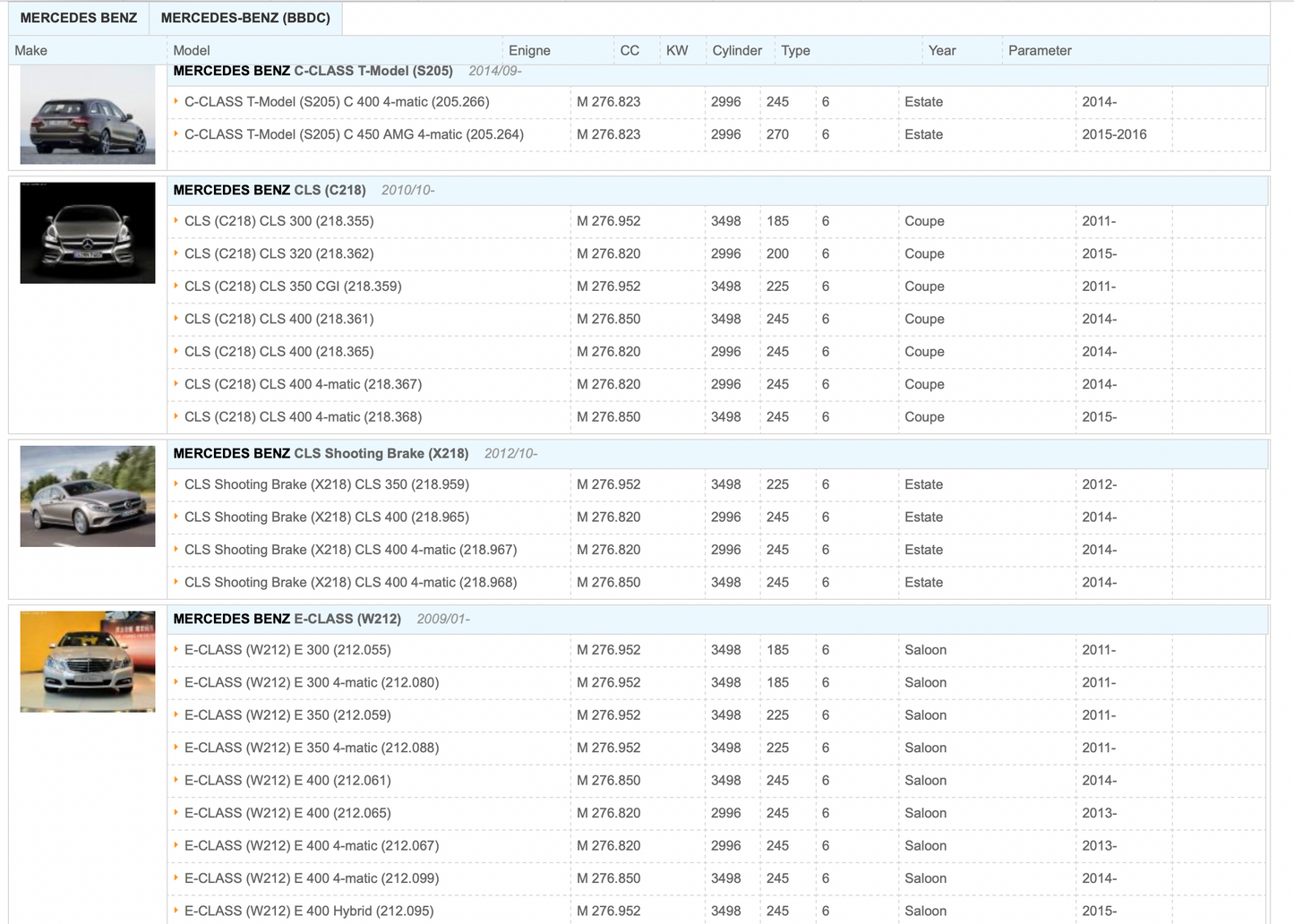Click the arrow bullet beside Shooting Brake CLS 350
Viewport: 1294px width, 924px height.
[176, 483]
